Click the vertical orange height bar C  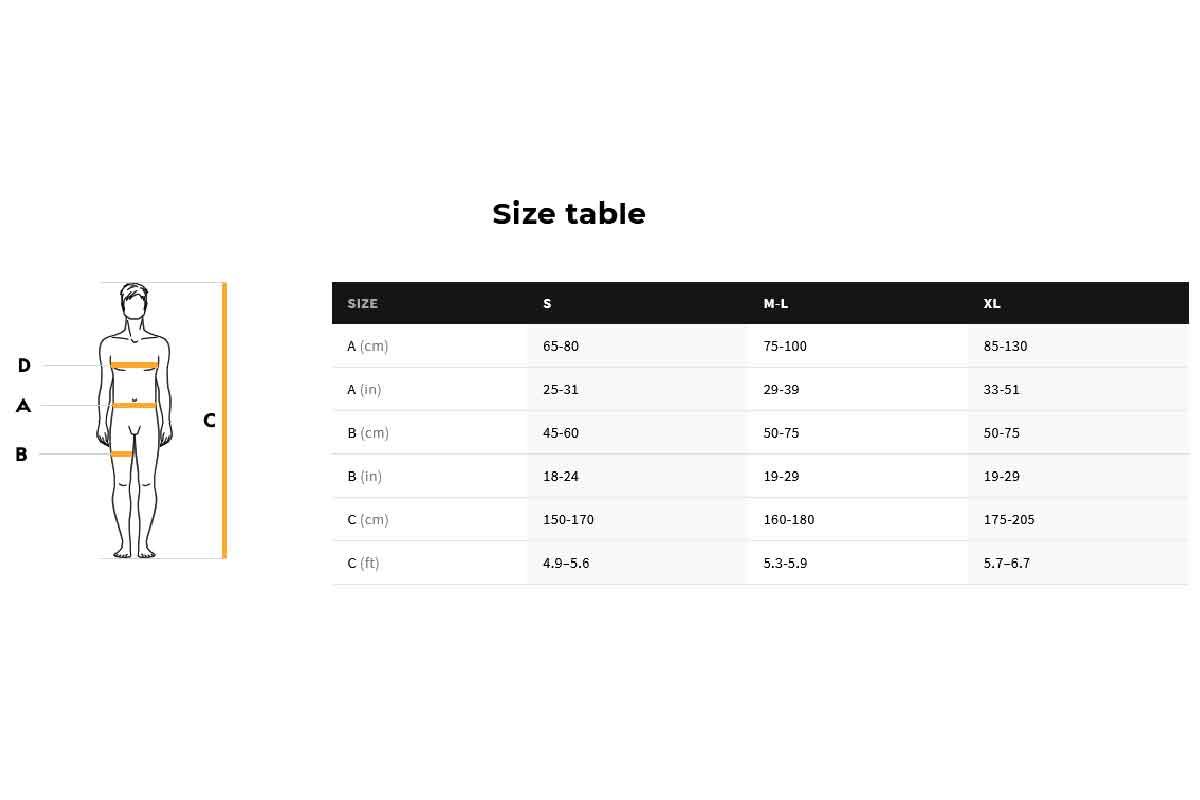[224, 420]
